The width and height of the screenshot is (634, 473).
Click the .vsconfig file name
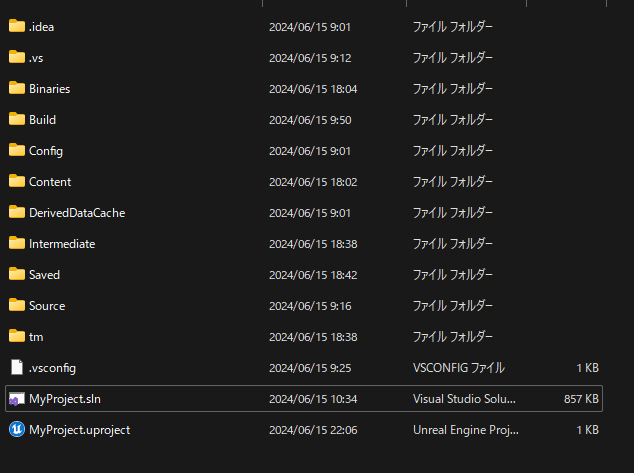coord(52,368)
